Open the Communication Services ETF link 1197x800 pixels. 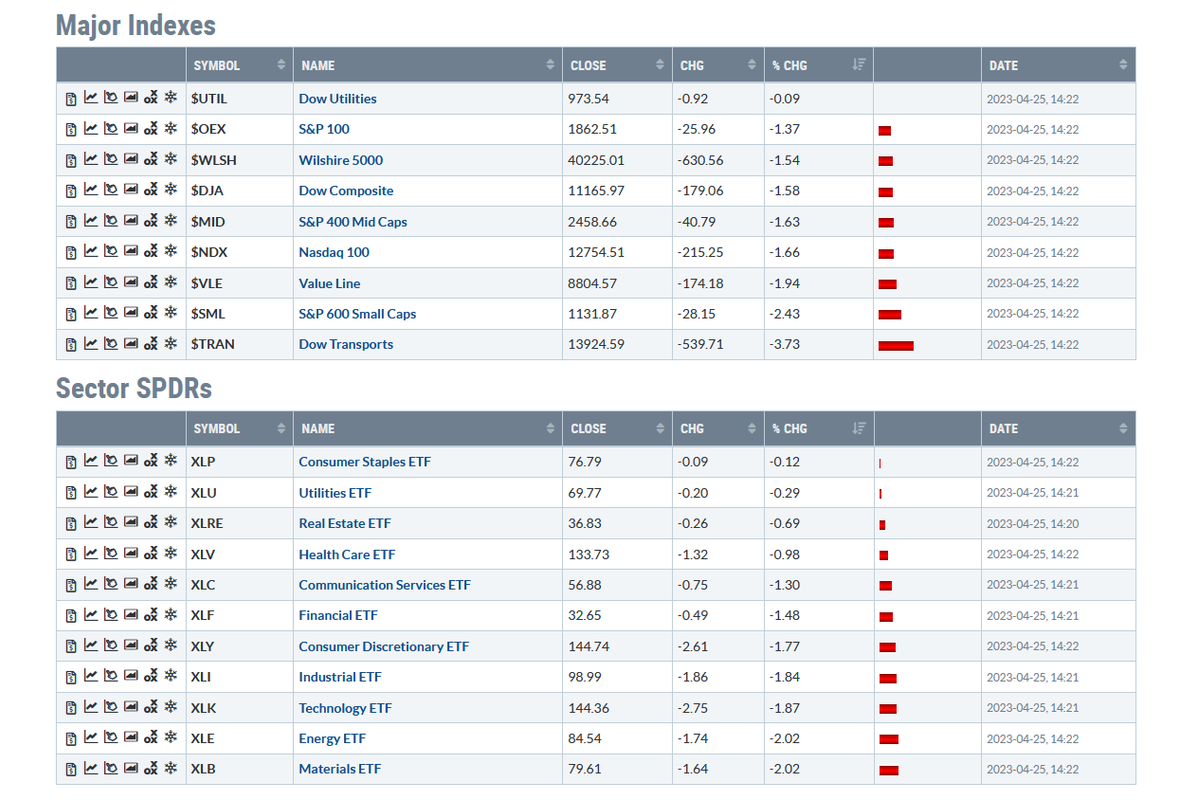[385, 585]
